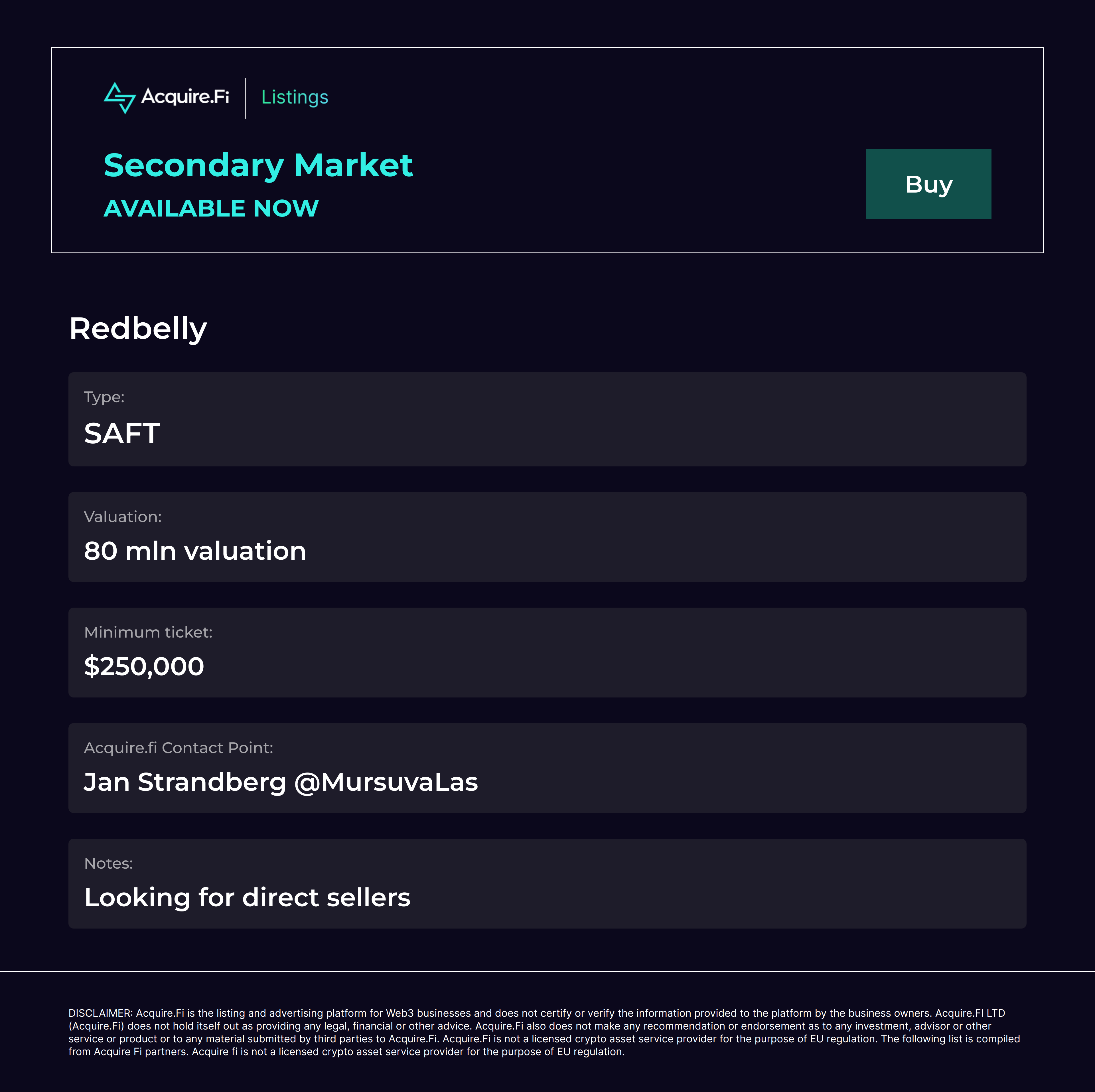
Task: Click the Acquire.Fi wordmark text
Action: point(185,97)
